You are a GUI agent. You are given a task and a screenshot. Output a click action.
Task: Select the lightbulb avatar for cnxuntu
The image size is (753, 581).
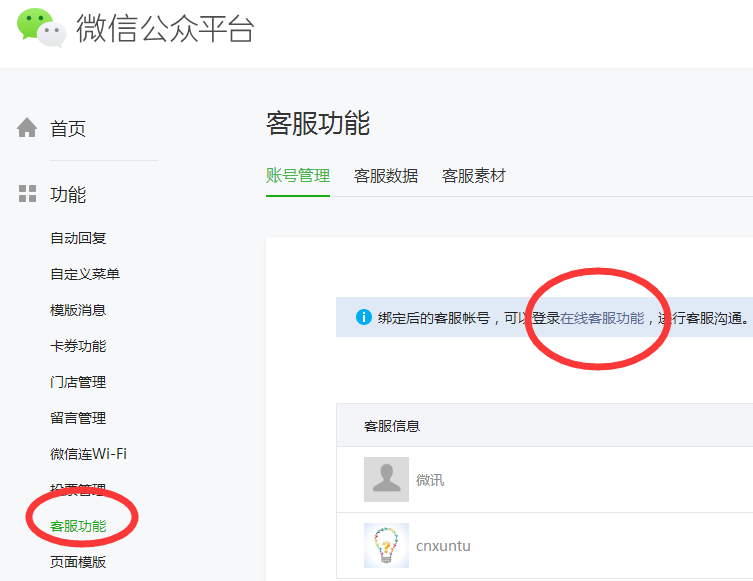coord(386,545)
